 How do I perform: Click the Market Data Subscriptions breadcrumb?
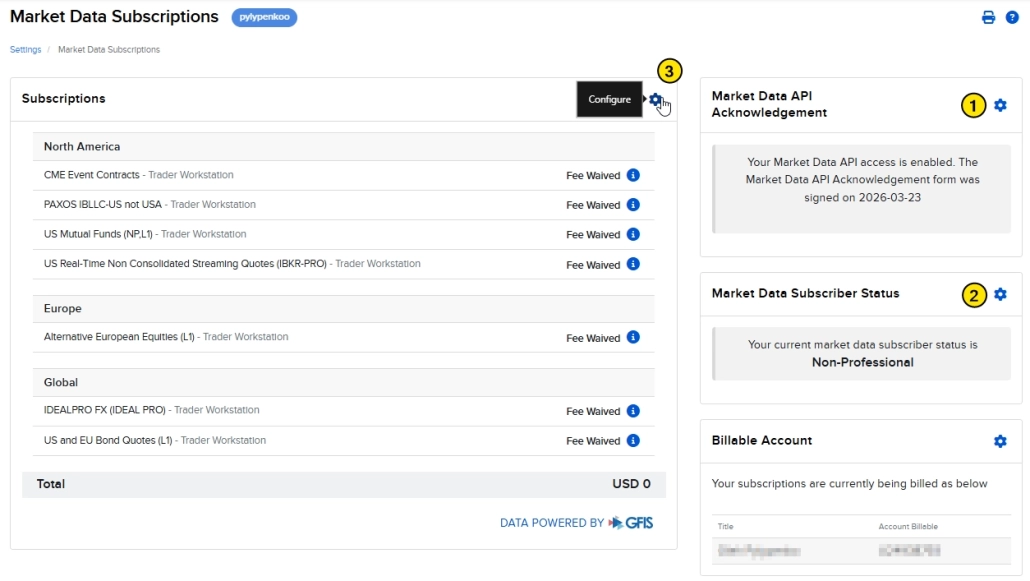pos(110,49)
